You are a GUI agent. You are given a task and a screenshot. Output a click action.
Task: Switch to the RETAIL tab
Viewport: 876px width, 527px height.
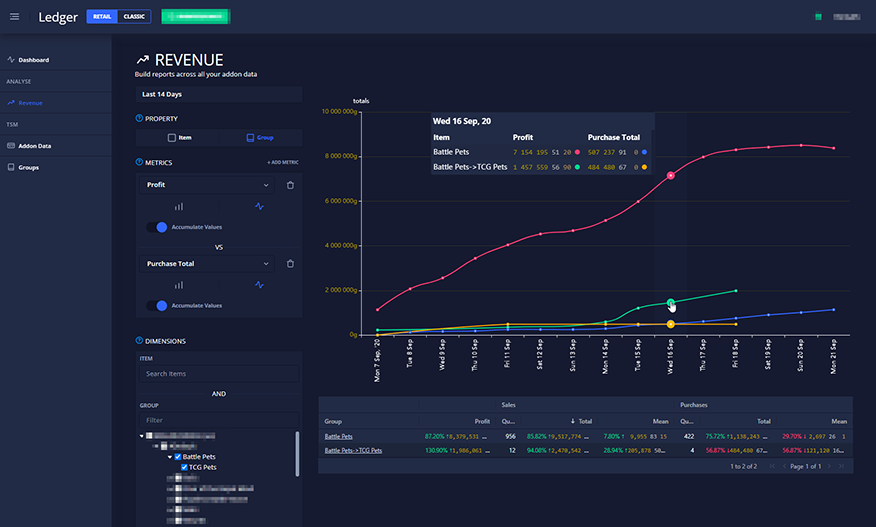(x=102, y=17)
